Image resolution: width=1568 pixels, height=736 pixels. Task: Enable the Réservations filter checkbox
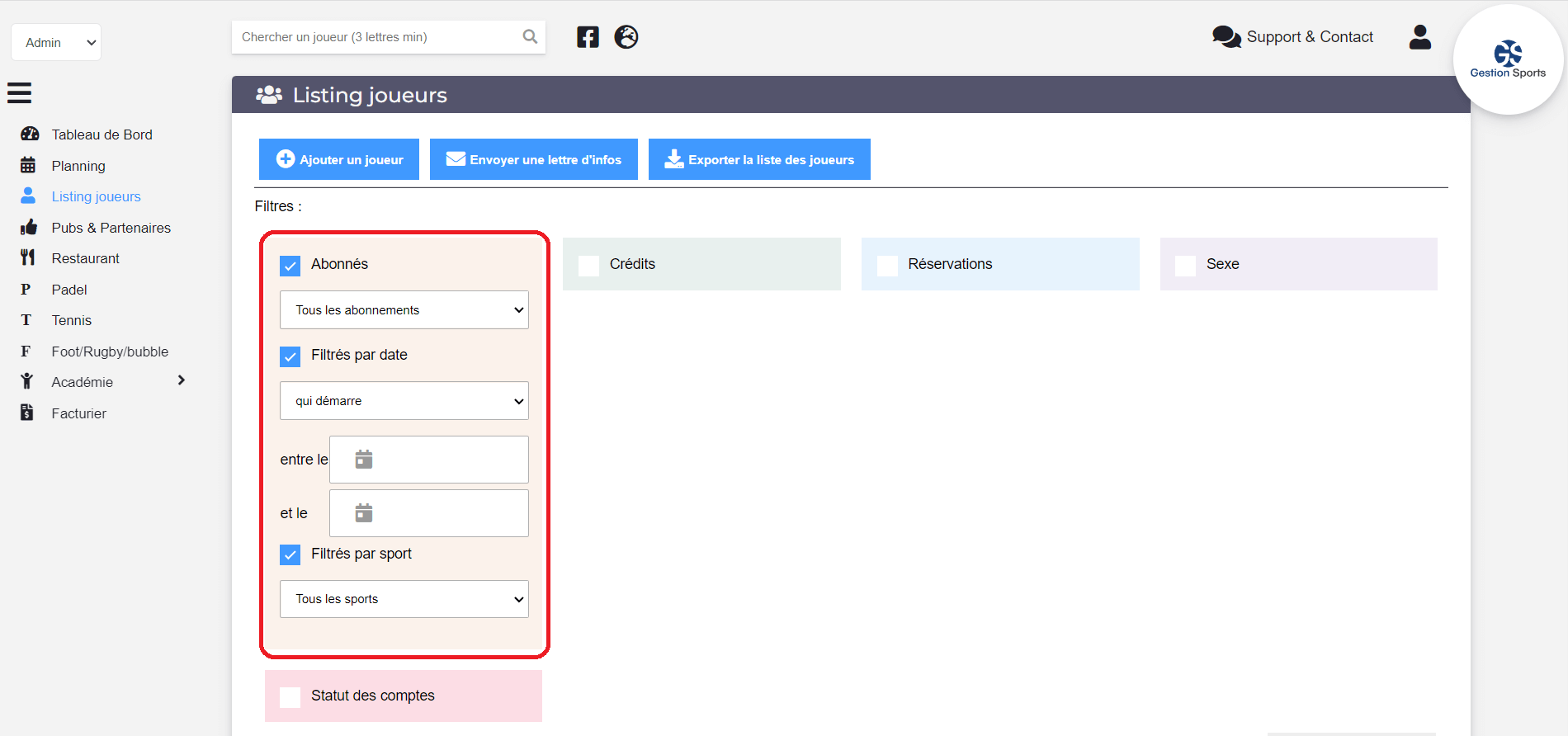point(887,266)
